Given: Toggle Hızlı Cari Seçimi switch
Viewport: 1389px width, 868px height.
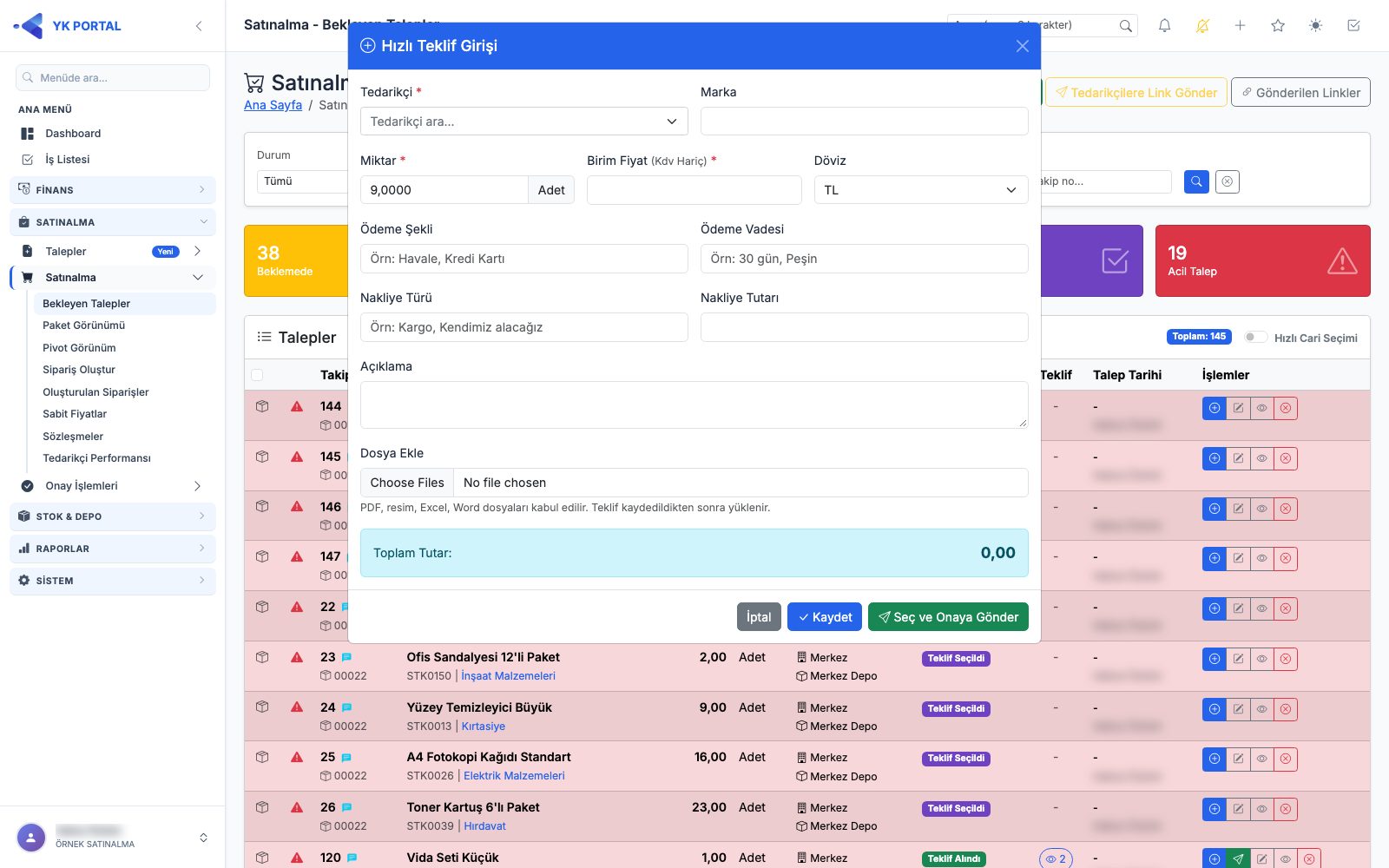Looking at the screenshot, I should coord(1255,337).
